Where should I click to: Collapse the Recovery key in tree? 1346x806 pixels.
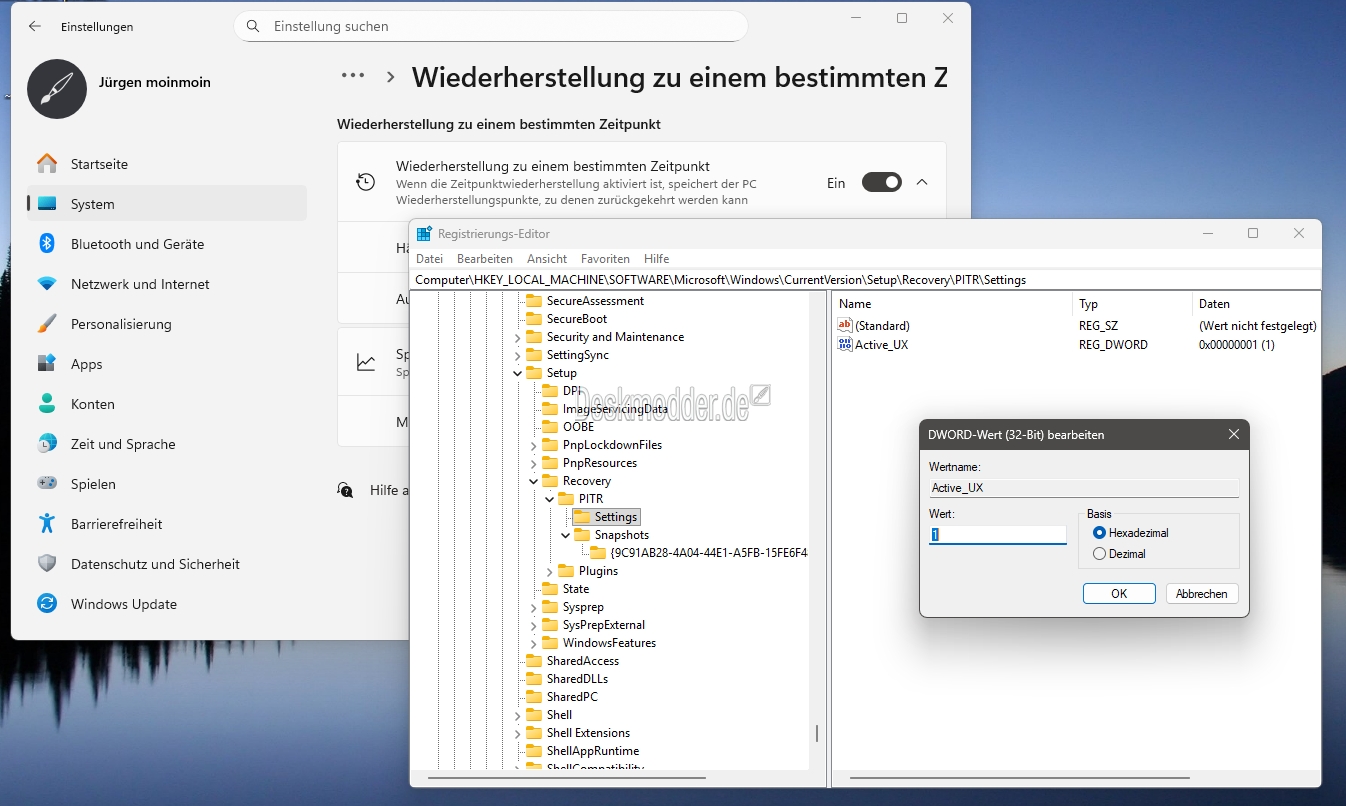coord(533,481)
